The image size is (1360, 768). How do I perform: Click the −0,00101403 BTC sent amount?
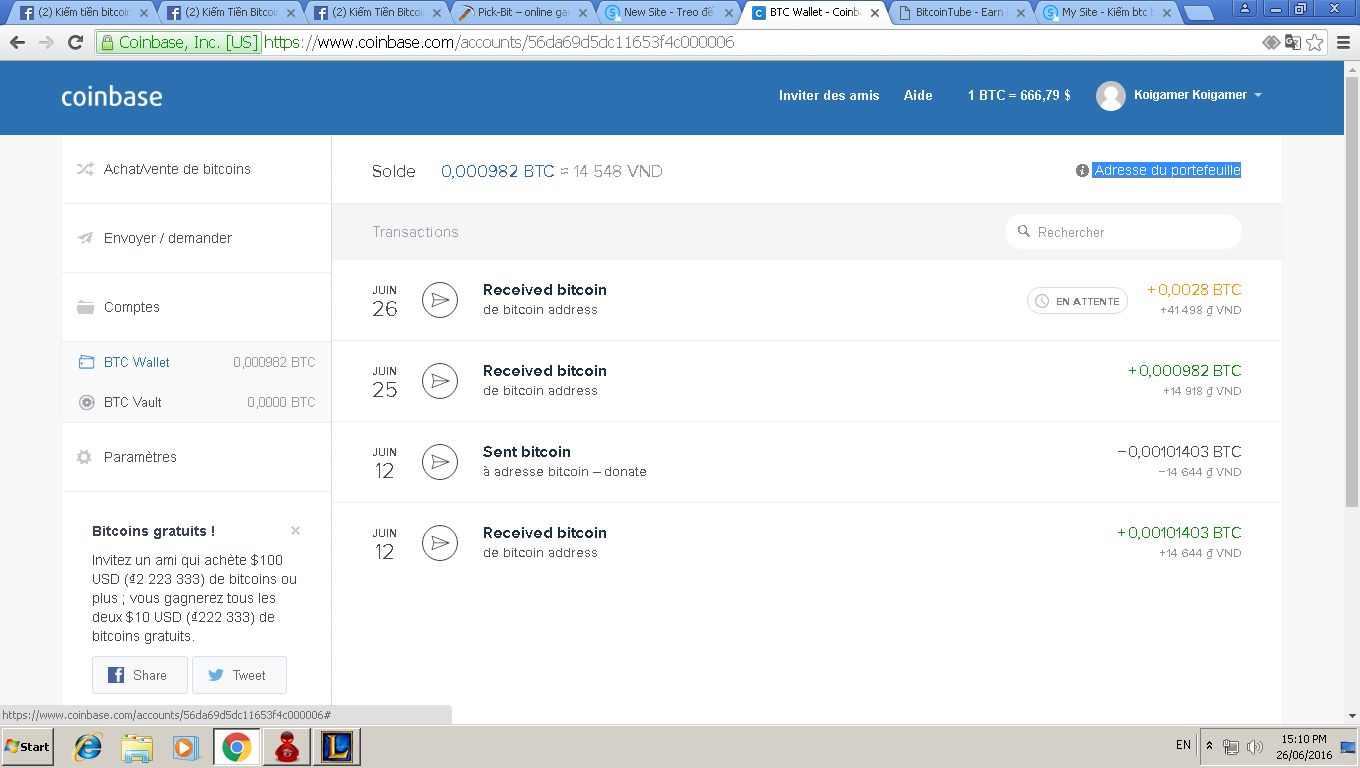click(1179, 452)
